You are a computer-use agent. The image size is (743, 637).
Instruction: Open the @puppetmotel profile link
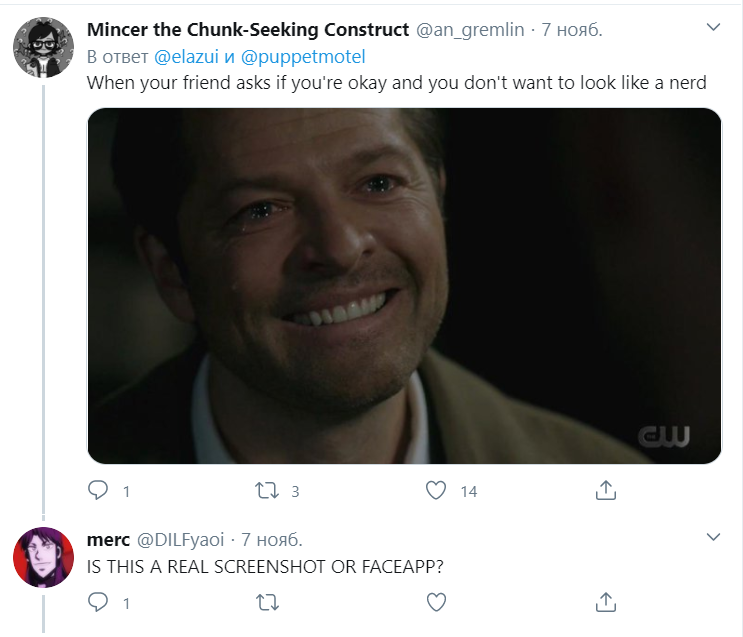pos(303,57)
